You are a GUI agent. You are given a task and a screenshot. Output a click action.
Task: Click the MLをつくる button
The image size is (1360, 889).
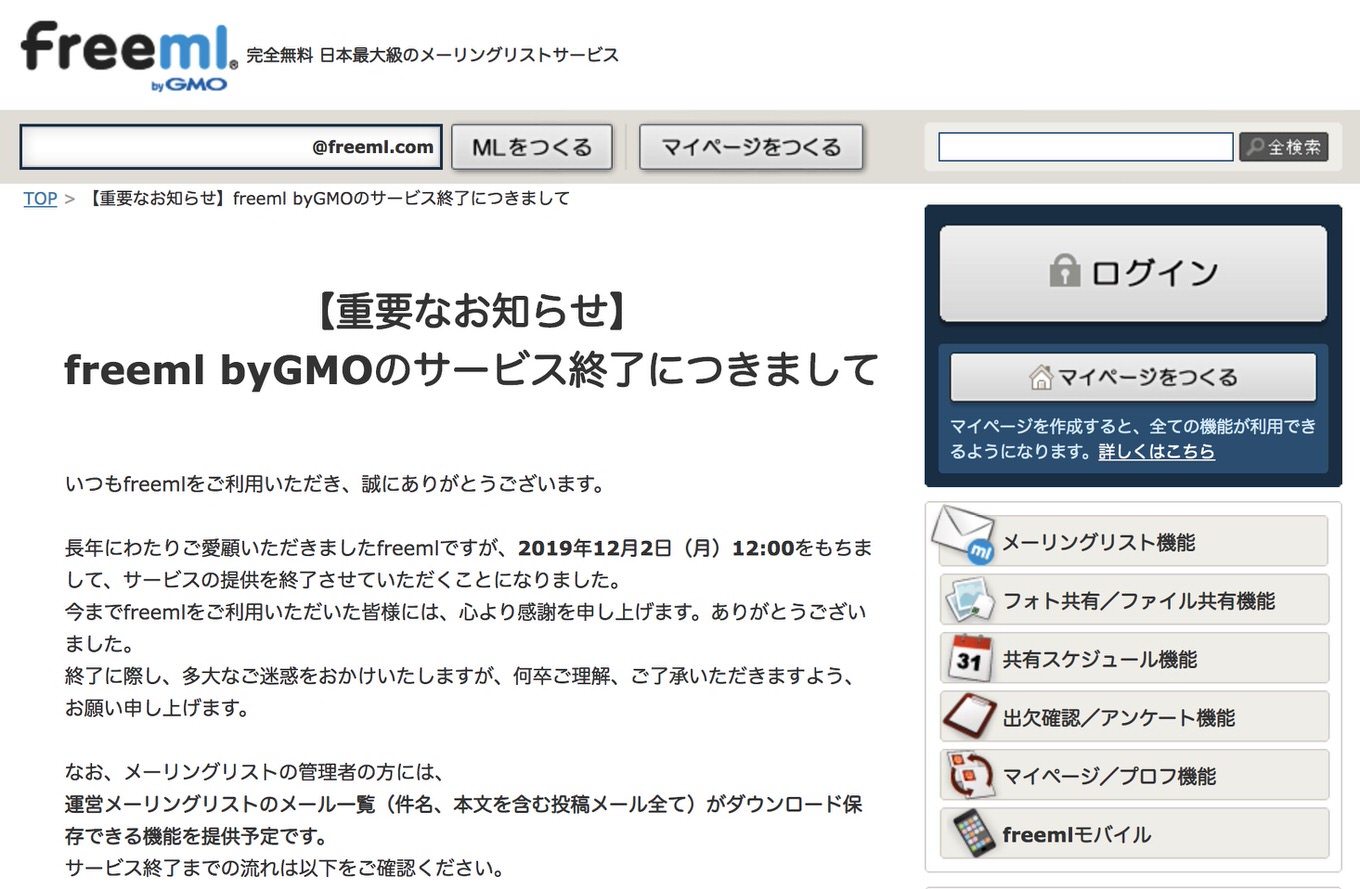pyautogui.click(x=532, y=147)
